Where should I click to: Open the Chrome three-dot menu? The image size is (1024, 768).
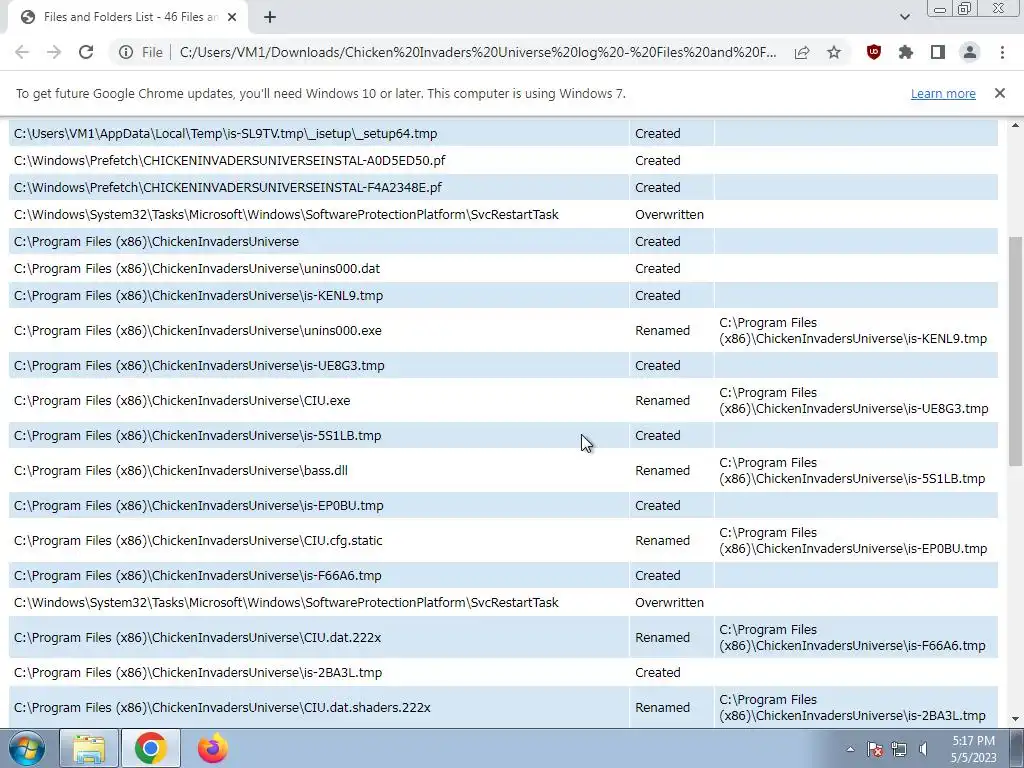[1002, 52]
